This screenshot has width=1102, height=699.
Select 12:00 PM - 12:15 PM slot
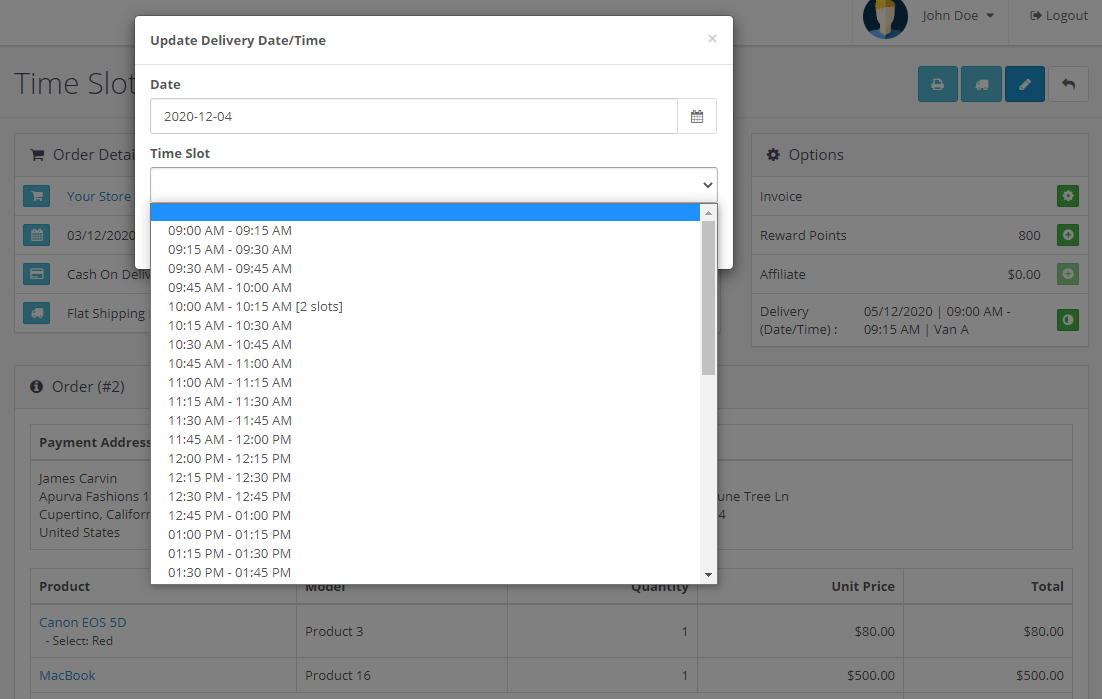[425, 458]
